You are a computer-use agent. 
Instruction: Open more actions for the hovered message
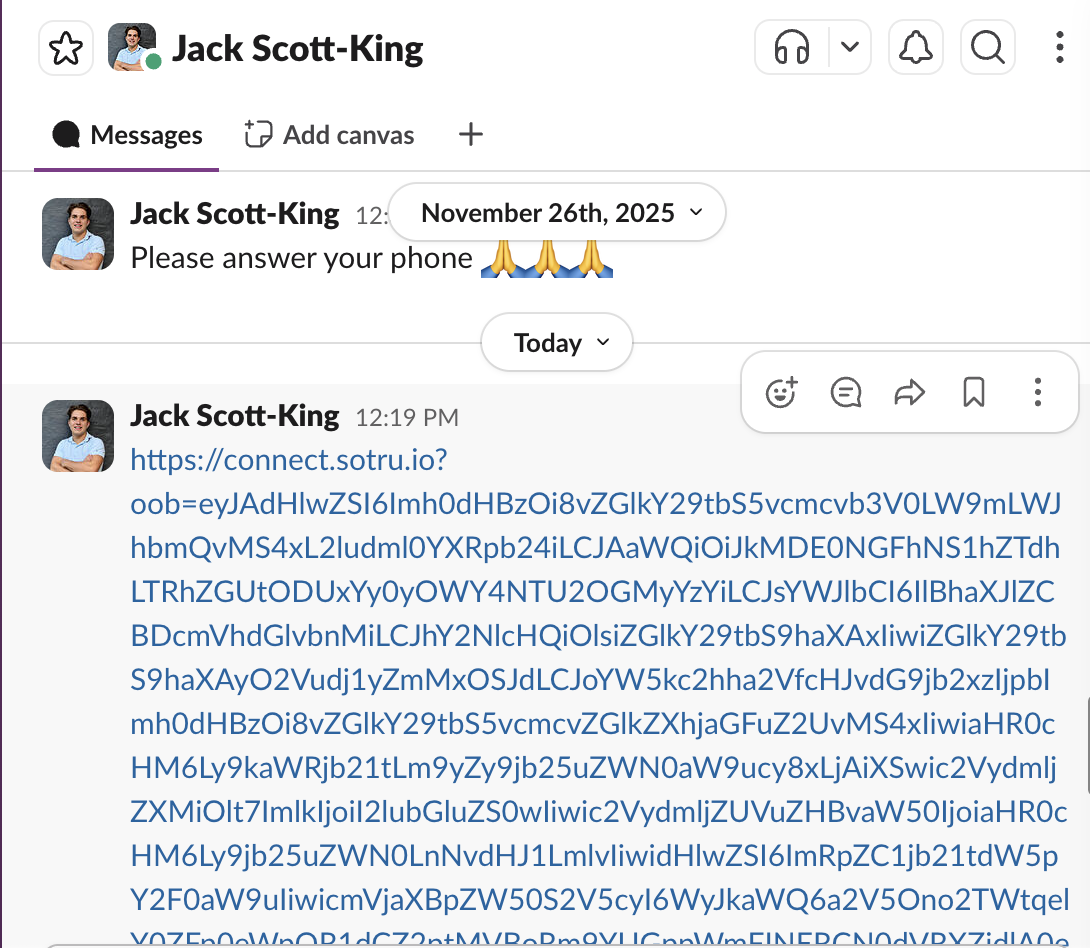click(x=1038, y=393)
